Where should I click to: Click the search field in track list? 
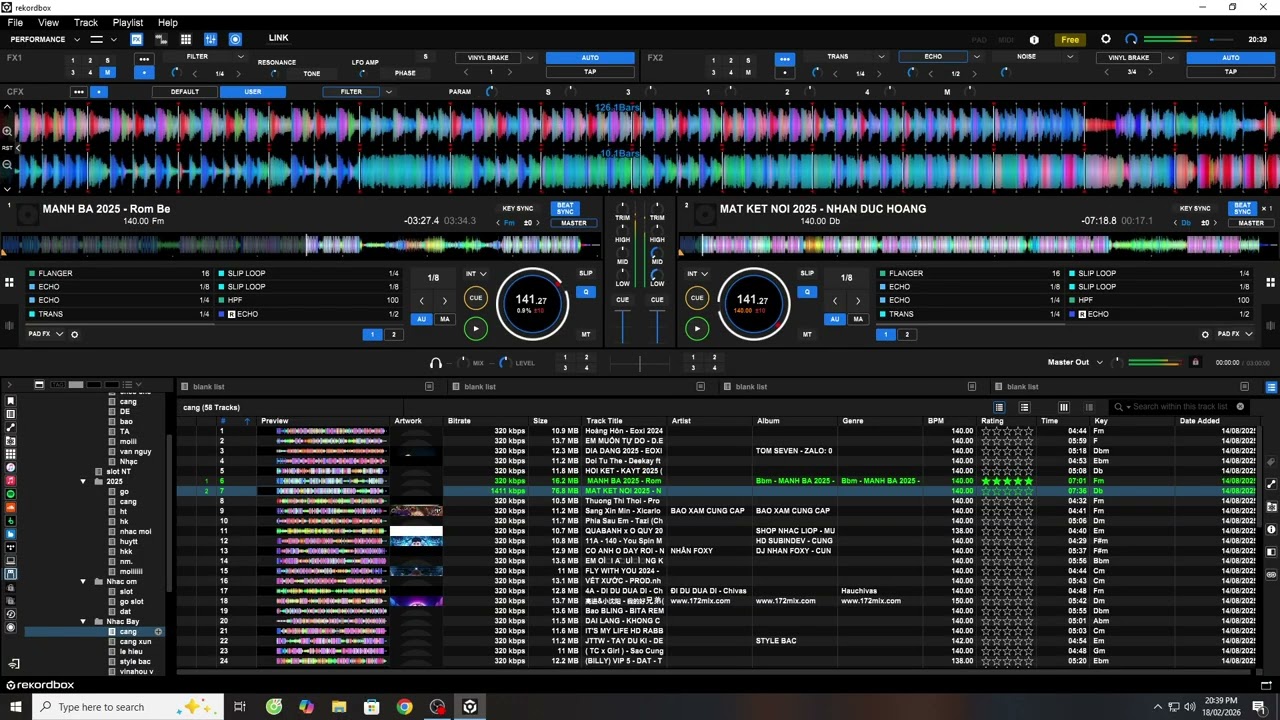pyautogui.click(x=1181, y=407)
